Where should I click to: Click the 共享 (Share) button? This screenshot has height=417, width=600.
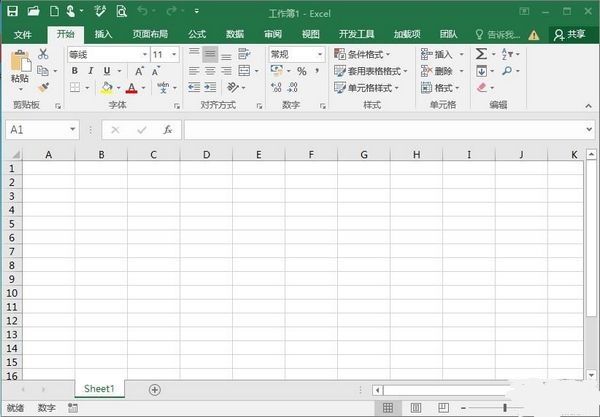570,34
